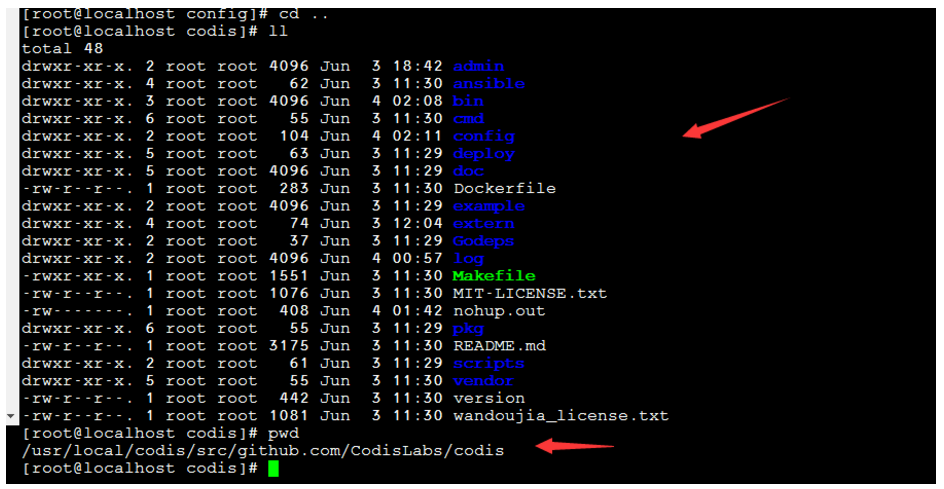Click the time '00:57' on log row
Screen dimensions: 944x489
417,258
